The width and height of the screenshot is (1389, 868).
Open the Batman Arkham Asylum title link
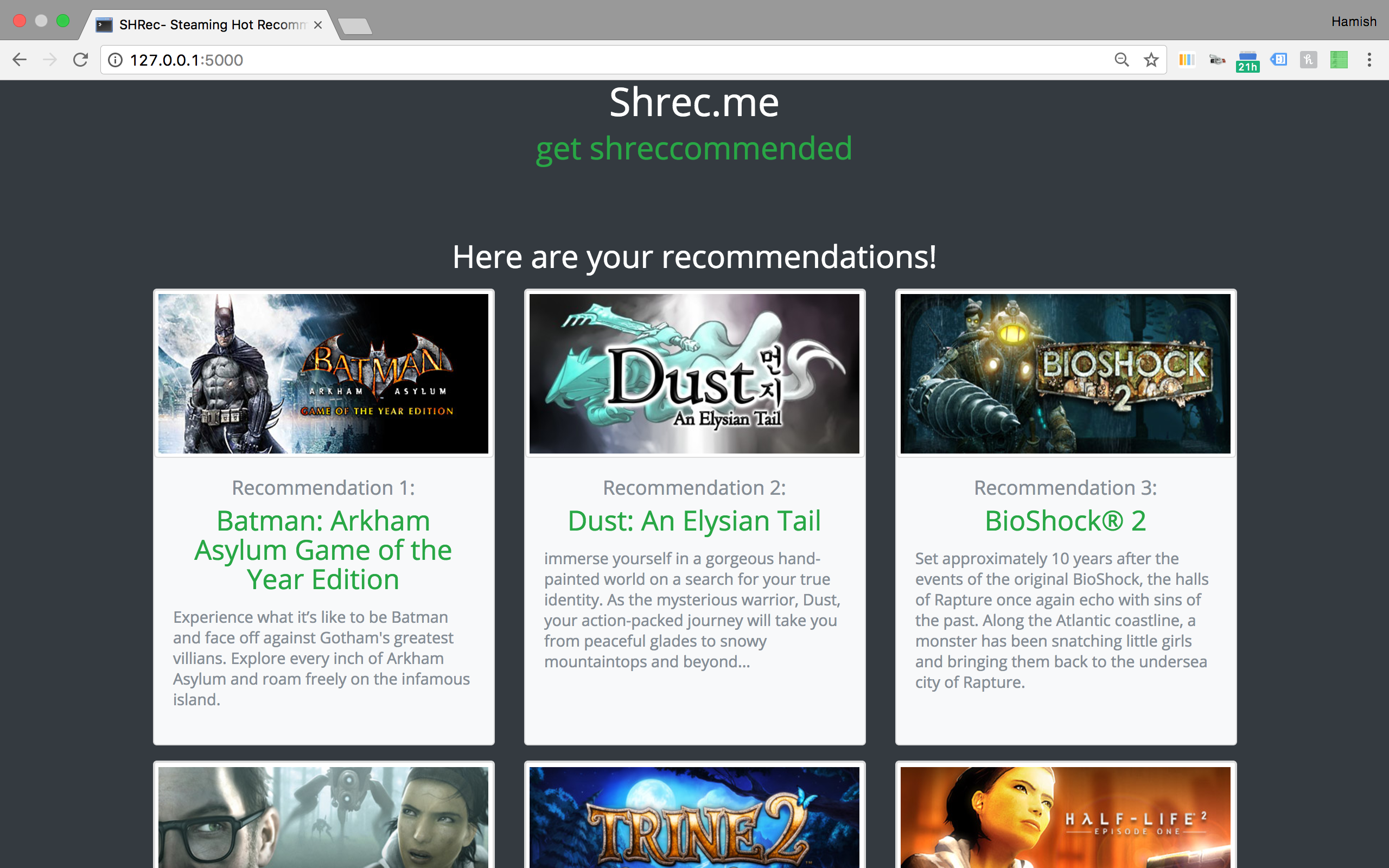click(x=323, y=550)
